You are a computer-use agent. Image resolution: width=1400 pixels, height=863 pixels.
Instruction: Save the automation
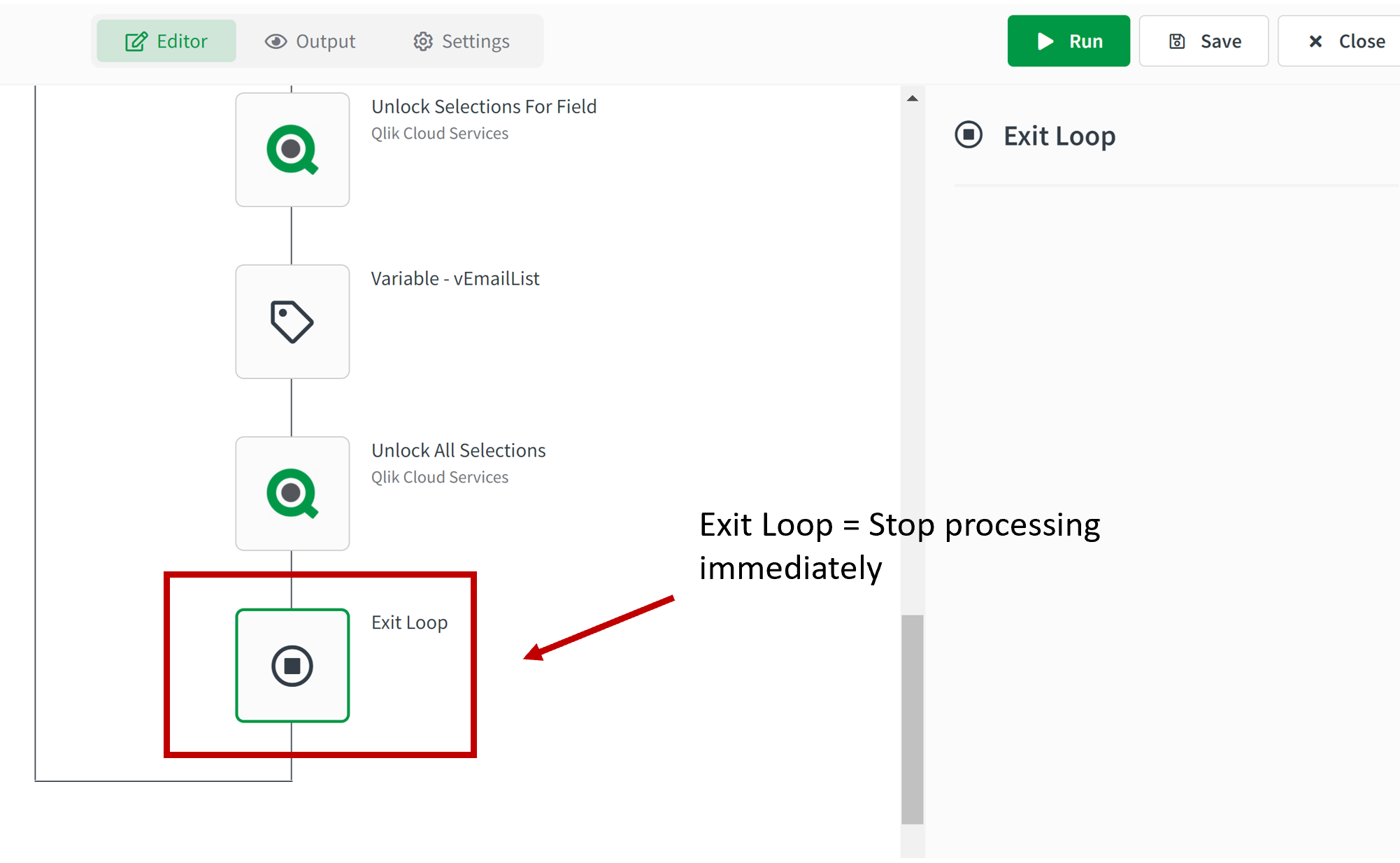click(1203, 41)
